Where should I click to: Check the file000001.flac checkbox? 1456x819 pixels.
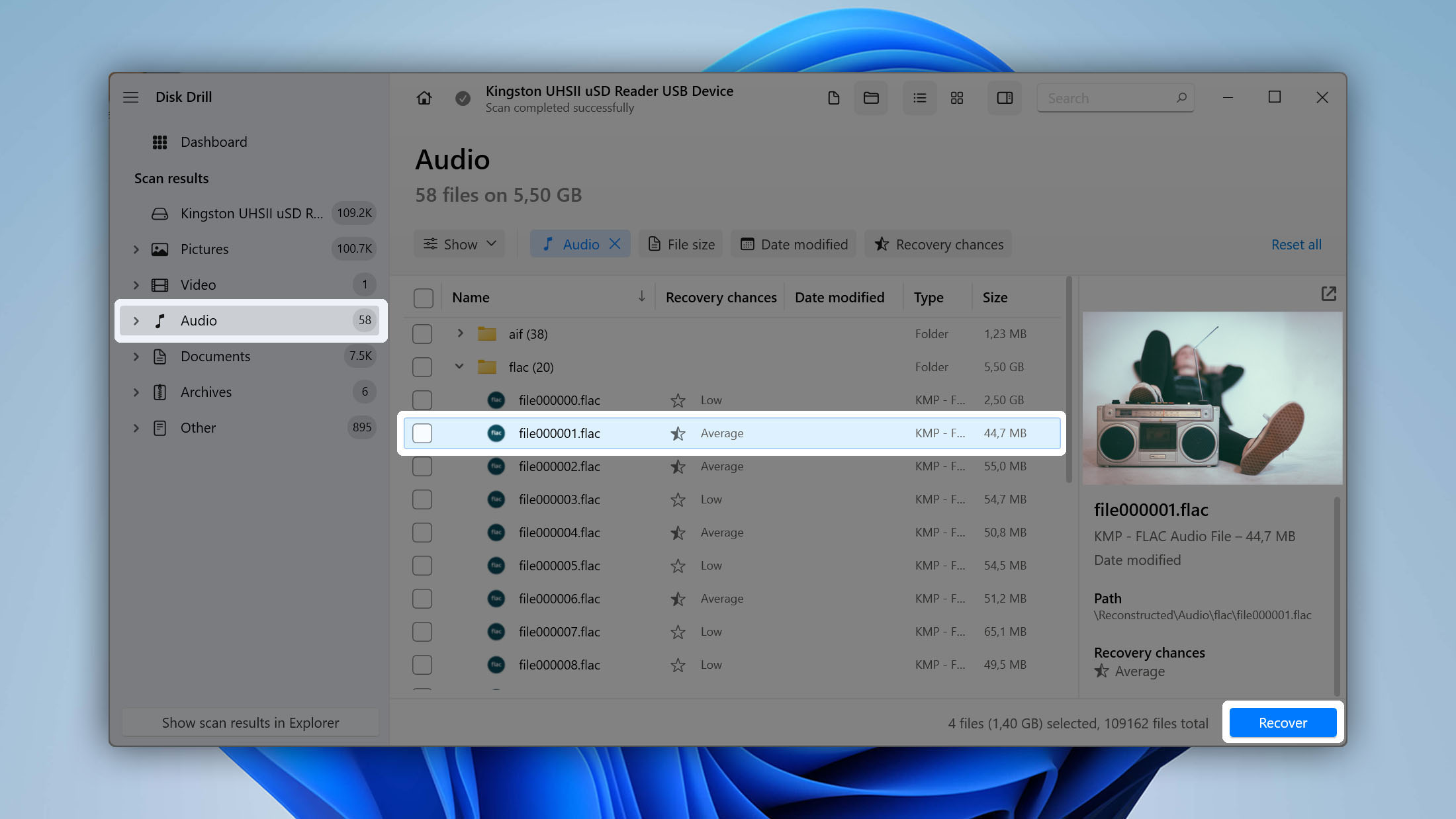pos(422,433)
